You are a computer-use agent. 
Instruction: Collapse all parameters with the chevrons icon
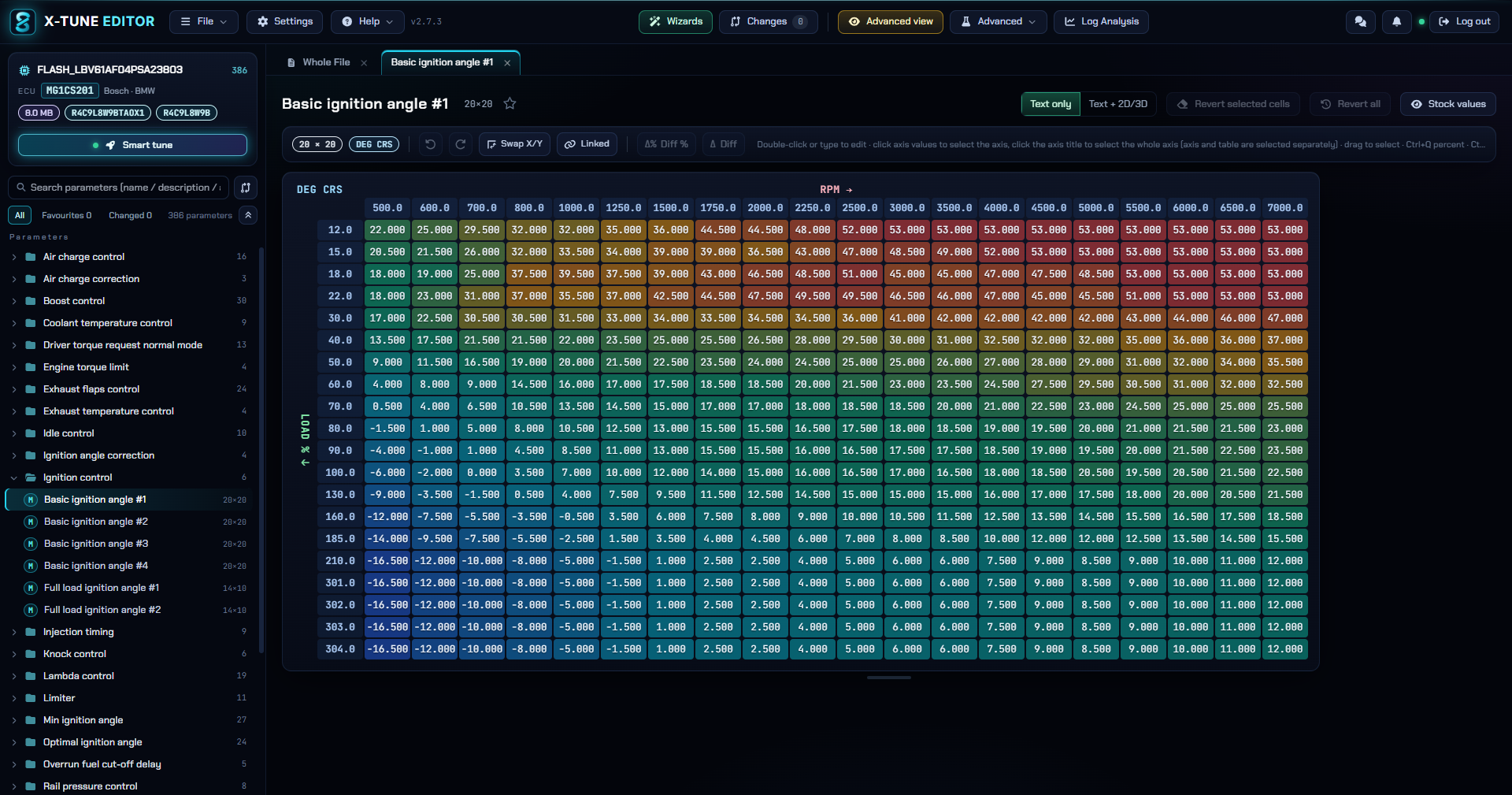point(248,215)
